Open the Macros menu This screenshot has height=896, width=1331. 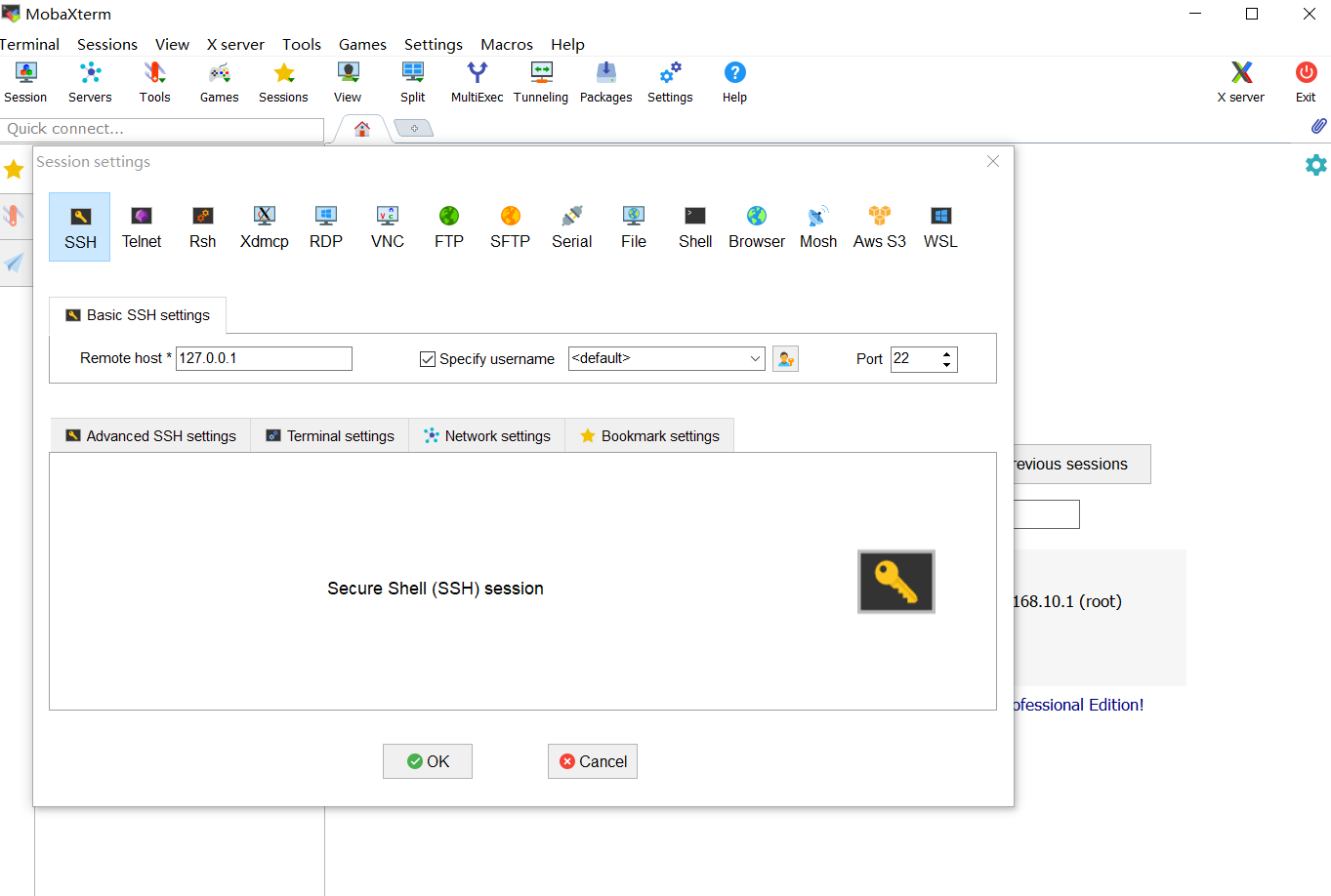[506, 45]
